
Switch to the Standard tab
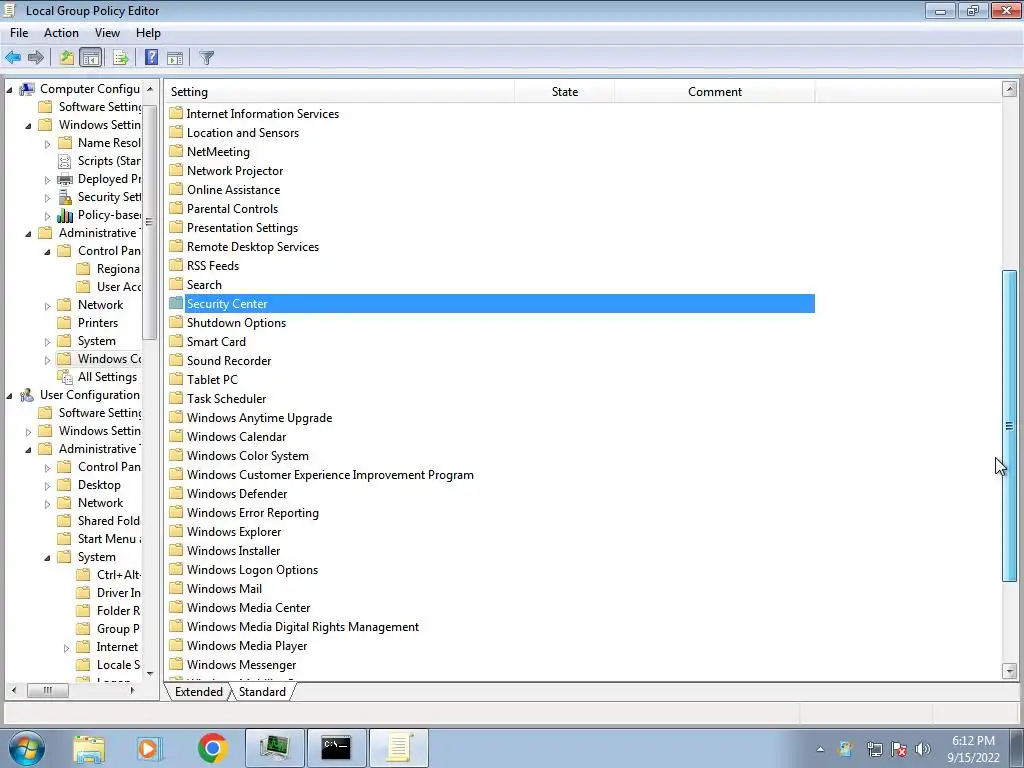[x=262, y=692]
